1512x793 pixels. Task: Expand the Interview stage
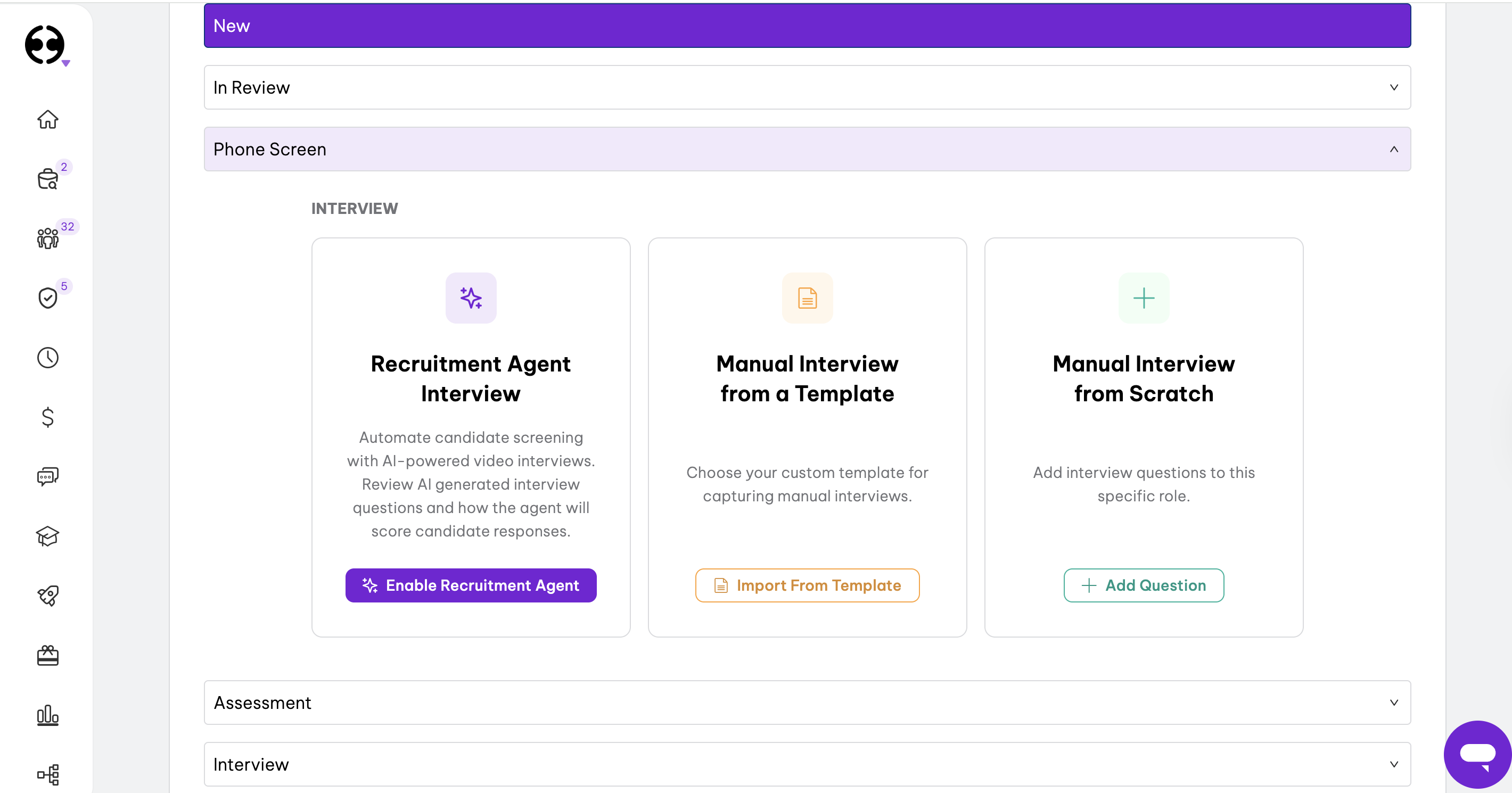click(x=807, y=764)
